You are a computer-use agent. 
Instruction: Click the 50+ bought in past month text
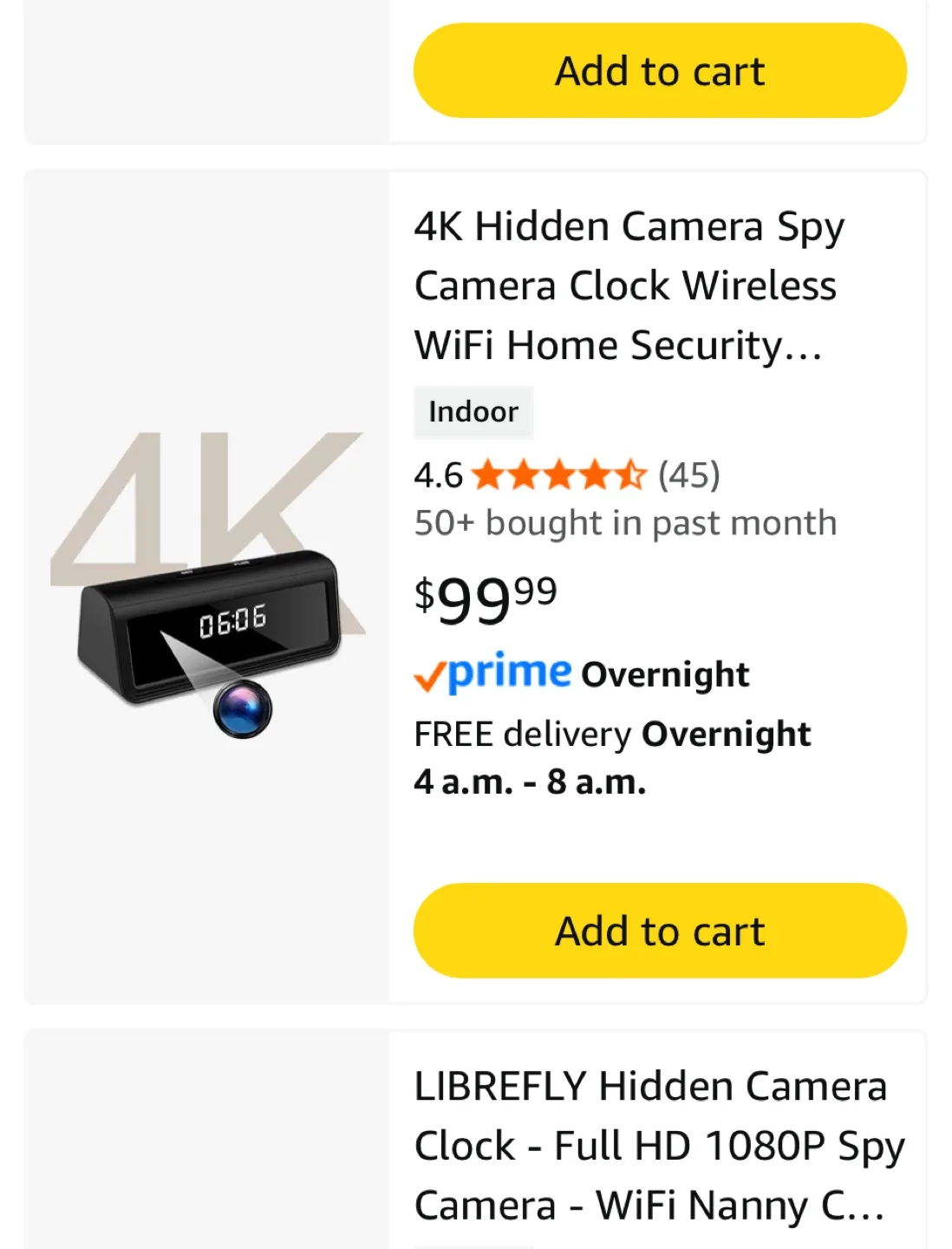[625, 523]
